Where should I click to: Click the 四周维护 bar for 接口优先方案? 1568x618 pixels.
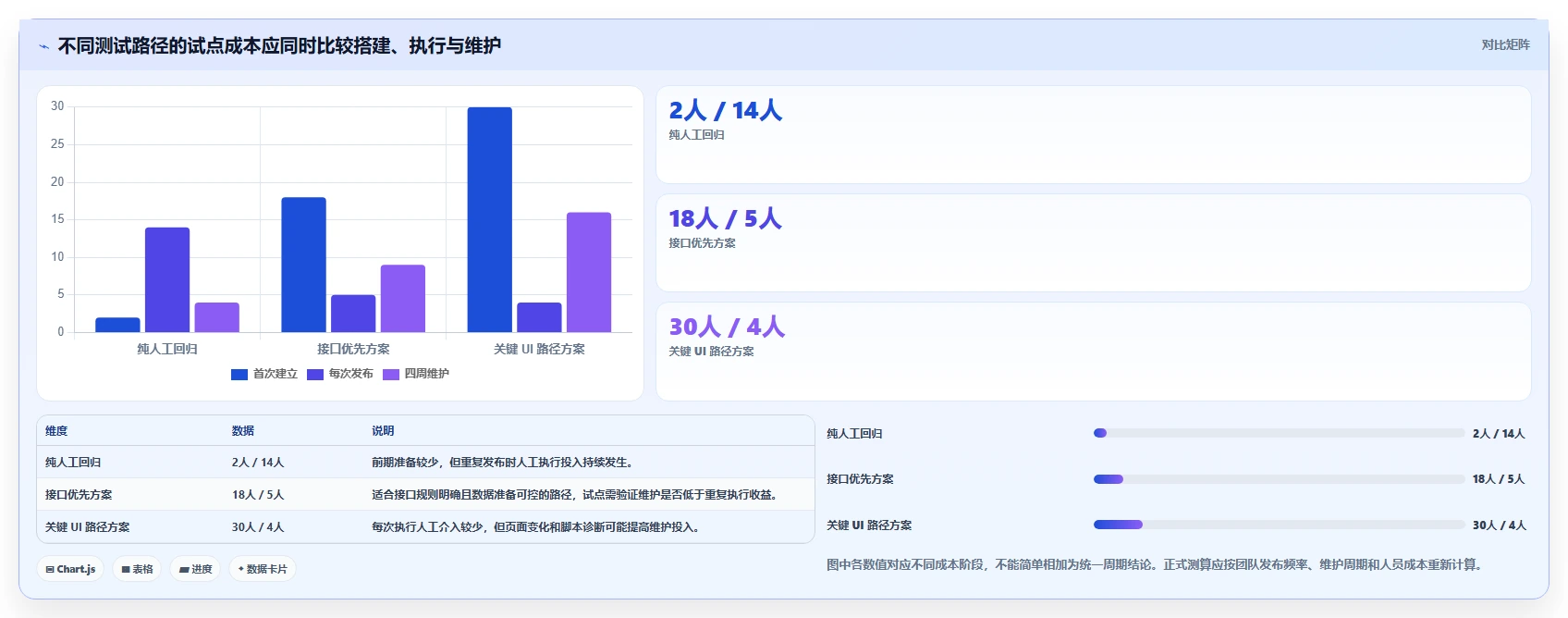pyautogui.click(x=403, y=298)
